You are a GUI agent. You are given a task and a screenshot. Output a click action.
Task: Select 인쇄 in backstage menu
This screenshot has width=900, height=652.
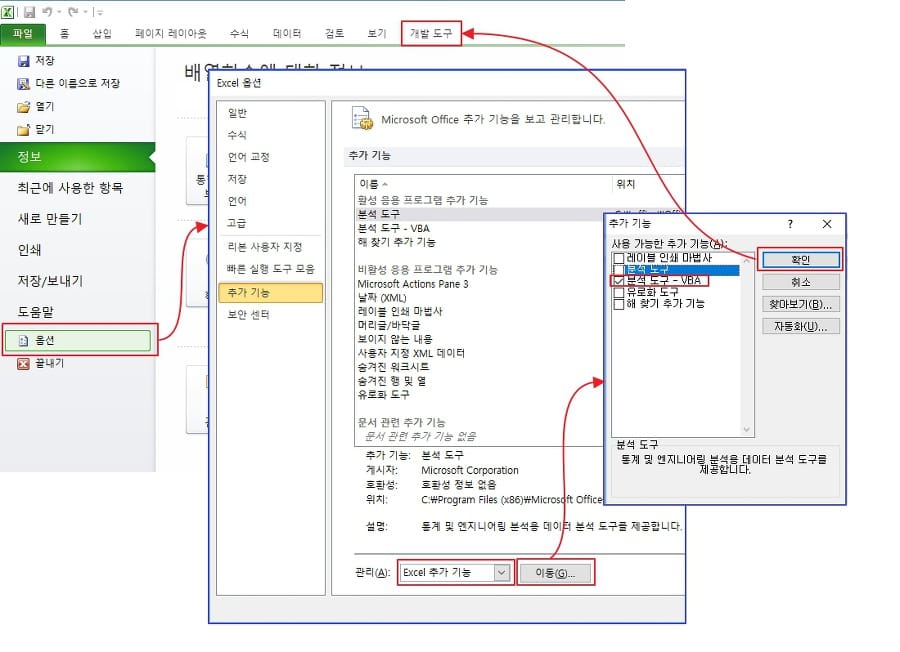click(x=29, y=250)
